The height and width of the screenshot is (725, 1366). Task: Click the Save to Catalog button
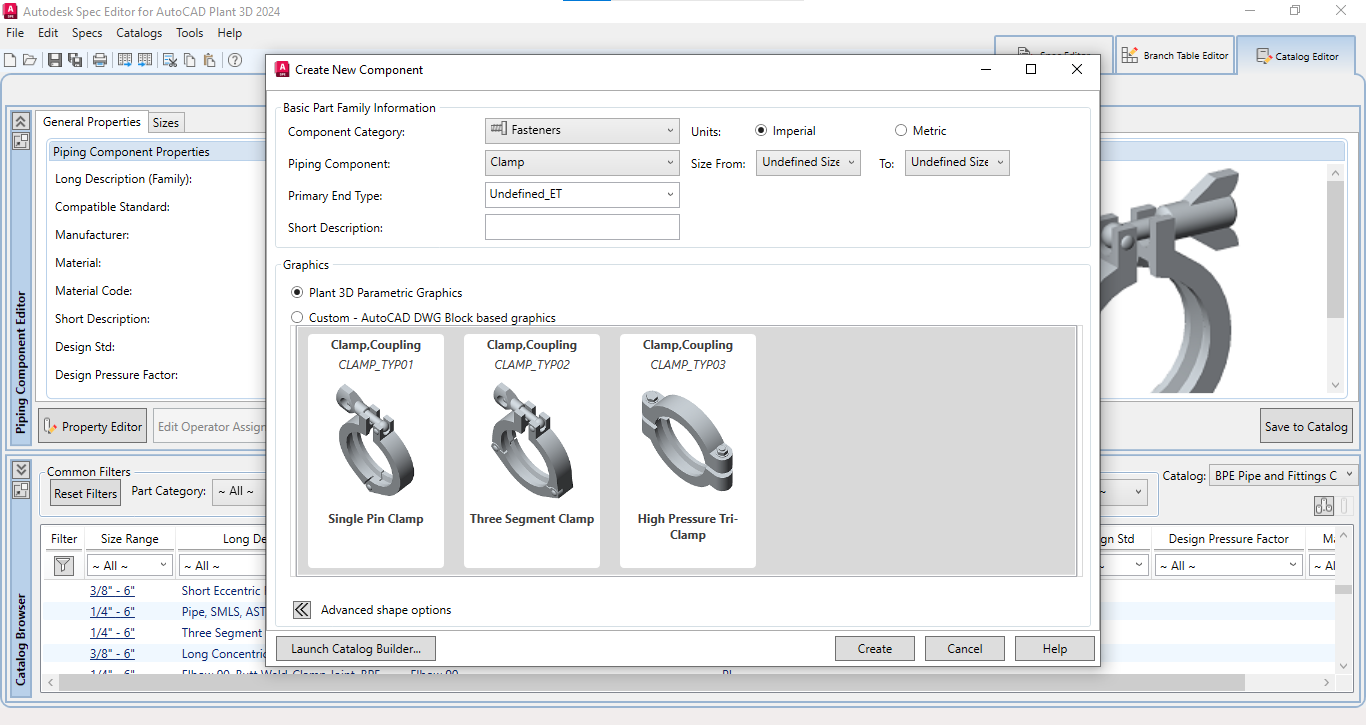click(x=1306, y=427)
